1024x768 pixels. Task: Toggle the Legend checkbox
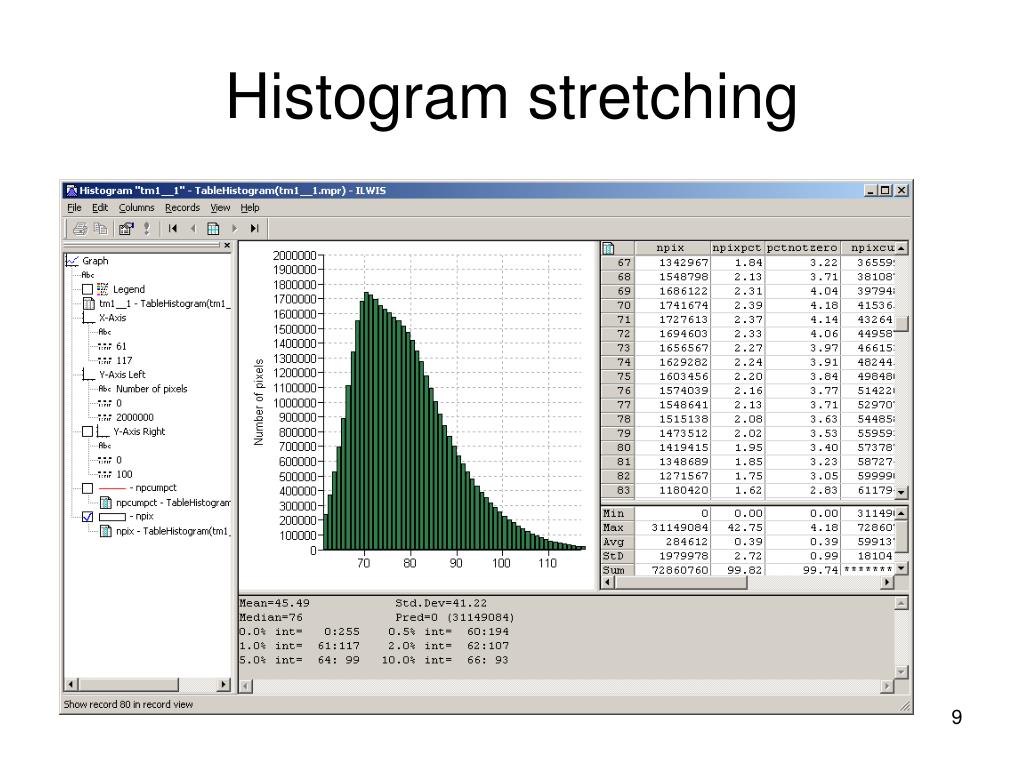[x=88, y=289]
